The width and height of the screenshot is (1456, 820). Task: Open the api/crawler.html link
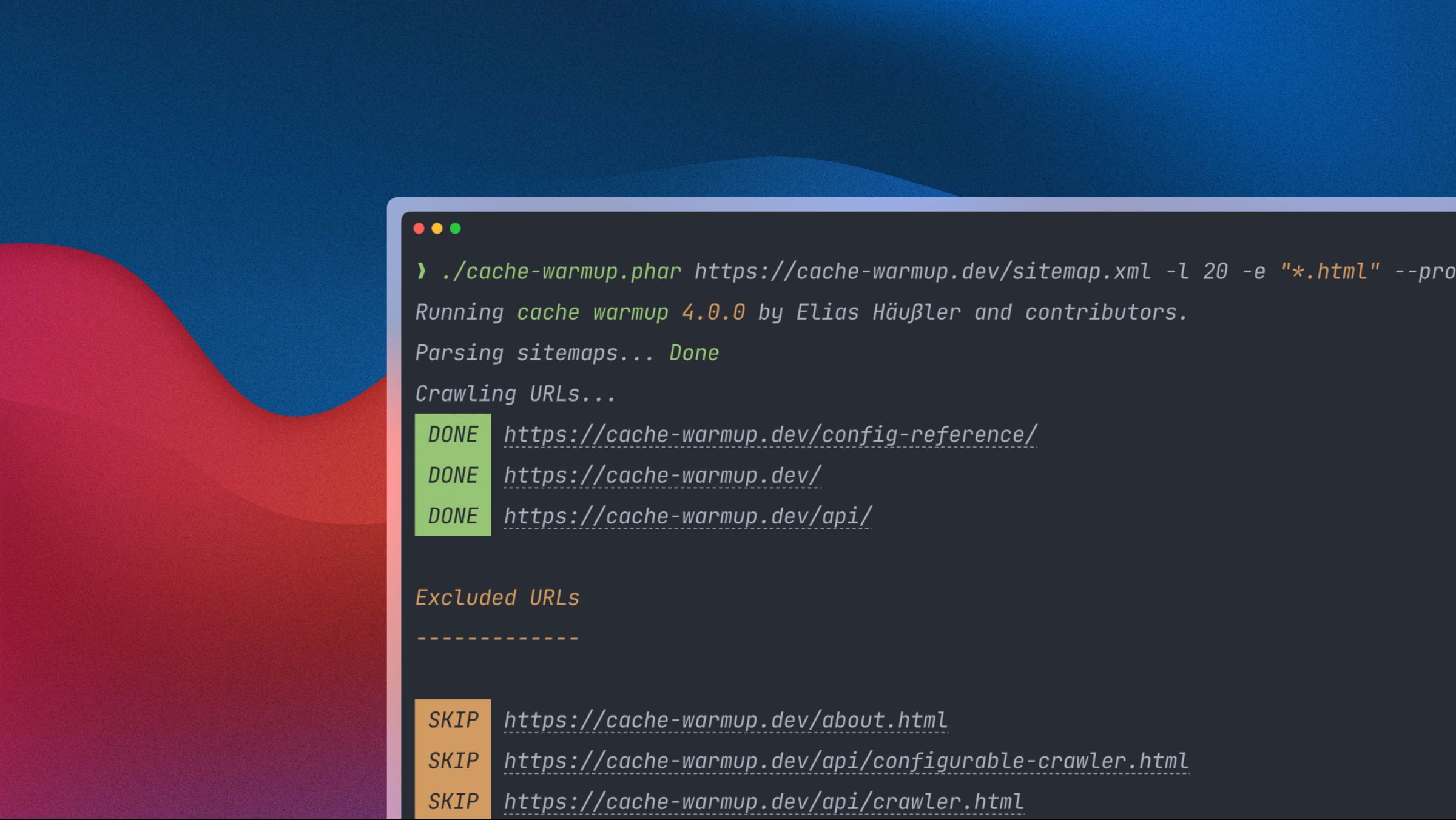click(x=763, y=801)
